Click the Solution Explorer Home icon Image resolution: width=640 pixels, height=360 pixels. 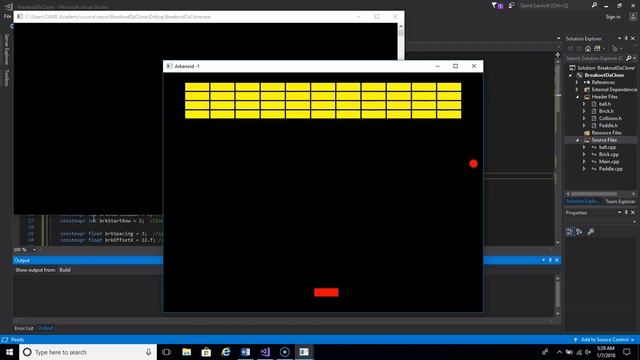[588, 49]
